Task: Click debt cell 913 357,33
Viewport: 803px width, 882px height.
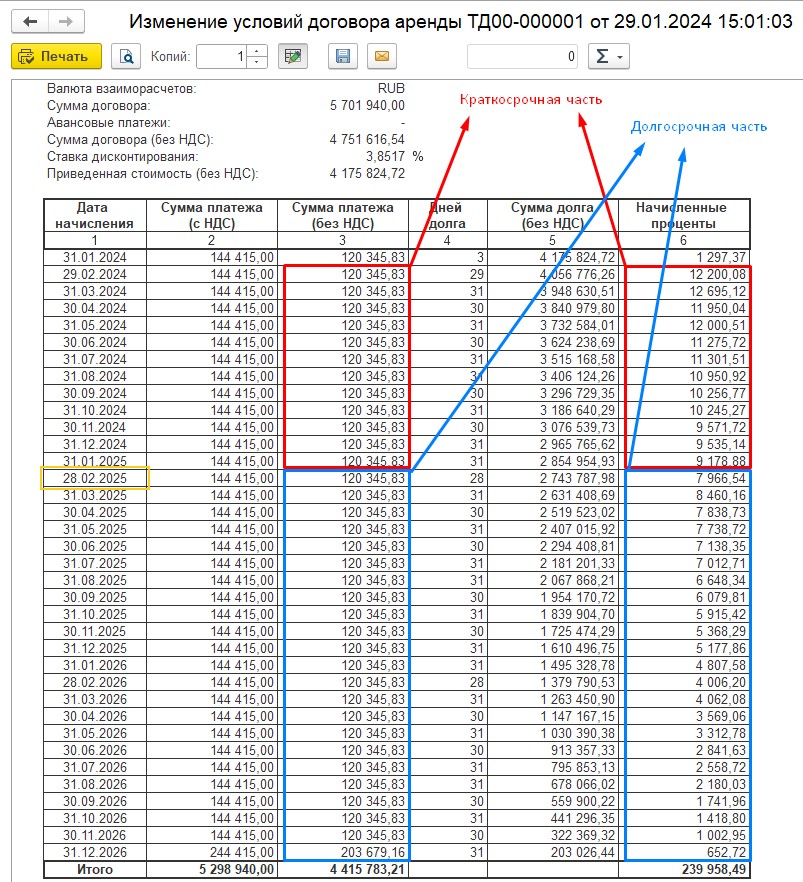Action: click(553, 750)
